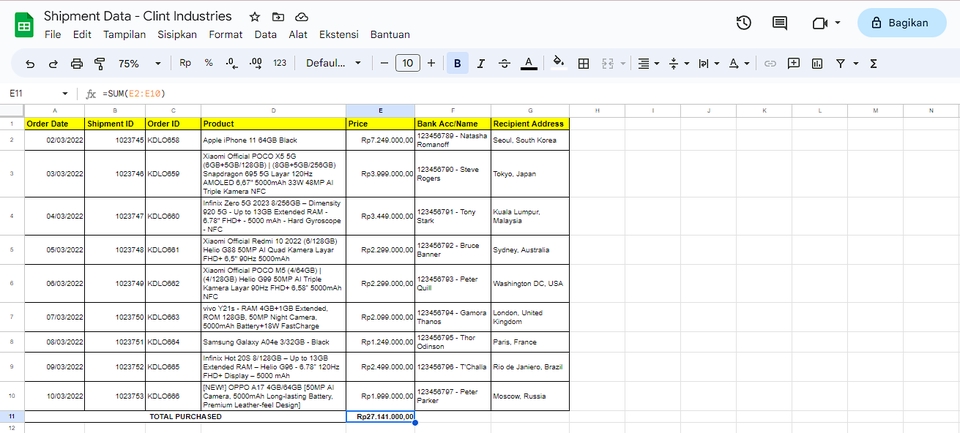
Task: Activate the paint format tool
Action: point(100,64)
